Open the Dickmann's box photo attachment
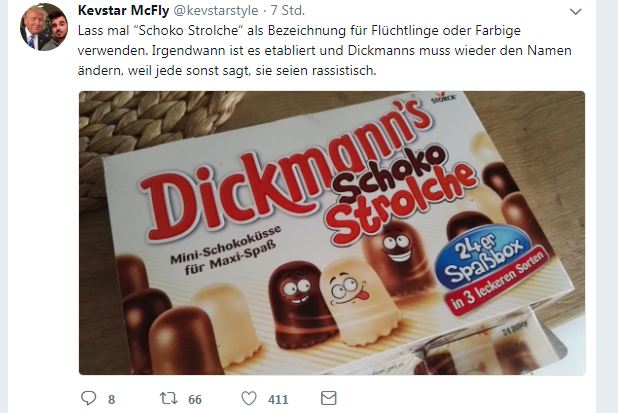Viewport: 618px width, 413px height. (x=331, y=234)
